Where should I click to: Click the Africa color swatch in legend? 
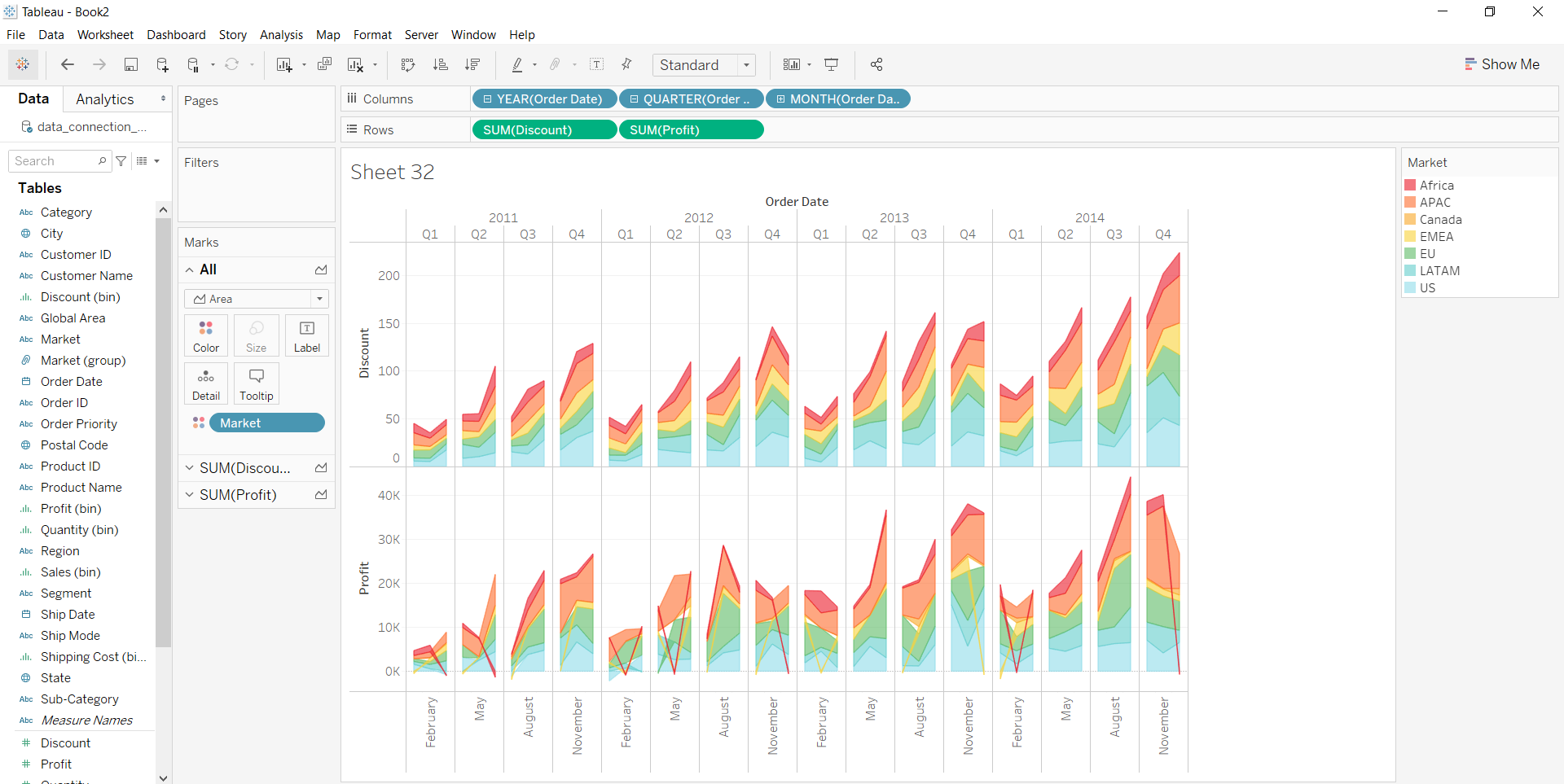pos(1410,186)
